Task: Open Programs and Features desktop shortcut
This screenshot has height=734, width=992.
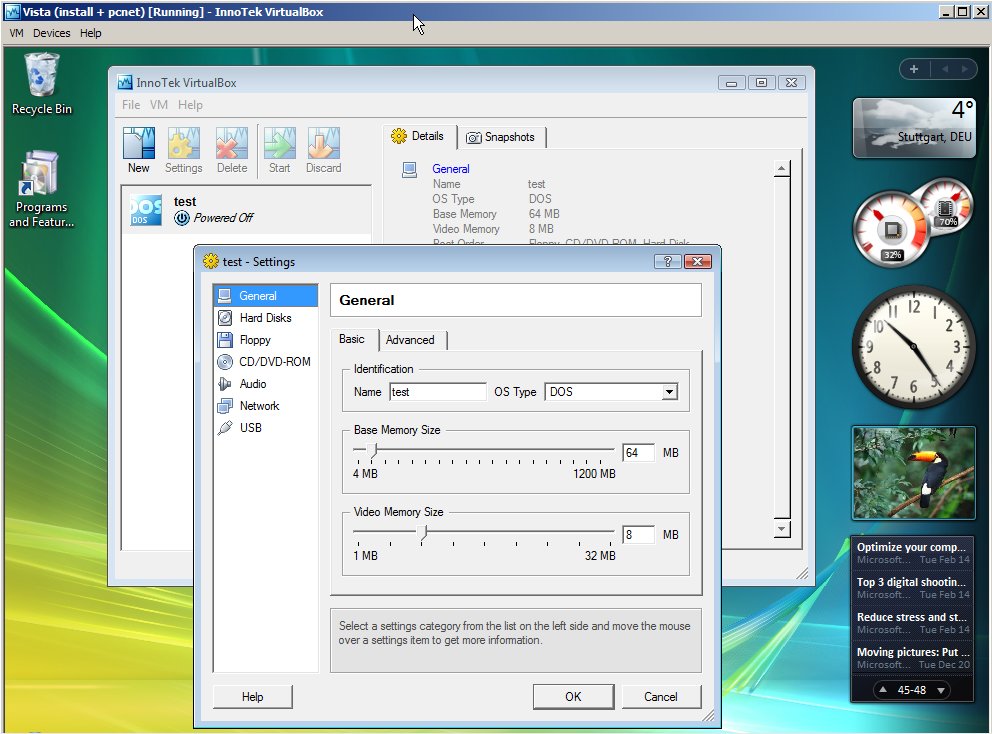Action: (x=41, y=189)
